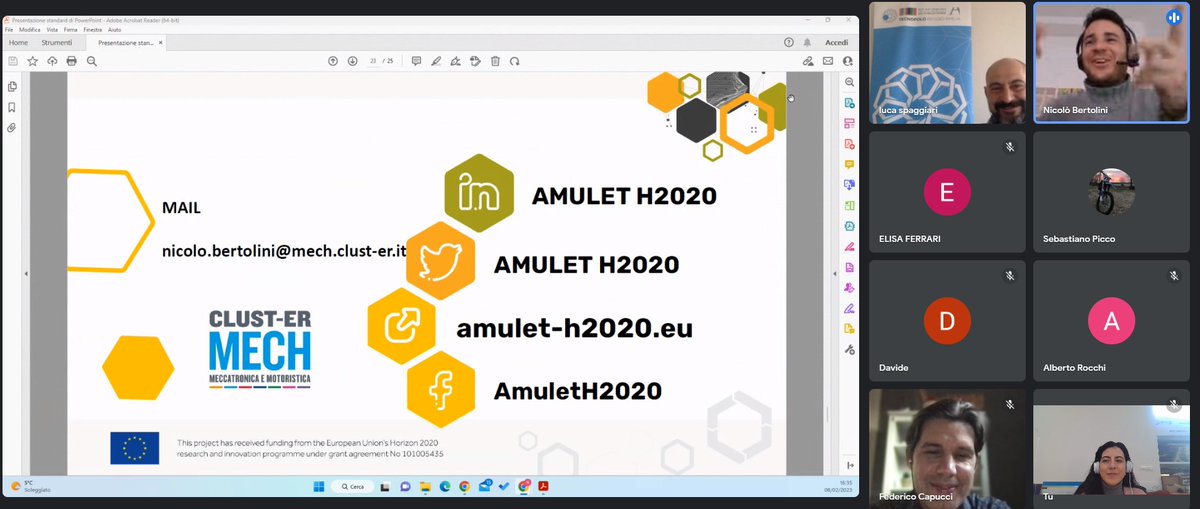The width and height of the screenshot is (1200, 509).
Task: Open the Modifica menu
Action: pos(29,30)
